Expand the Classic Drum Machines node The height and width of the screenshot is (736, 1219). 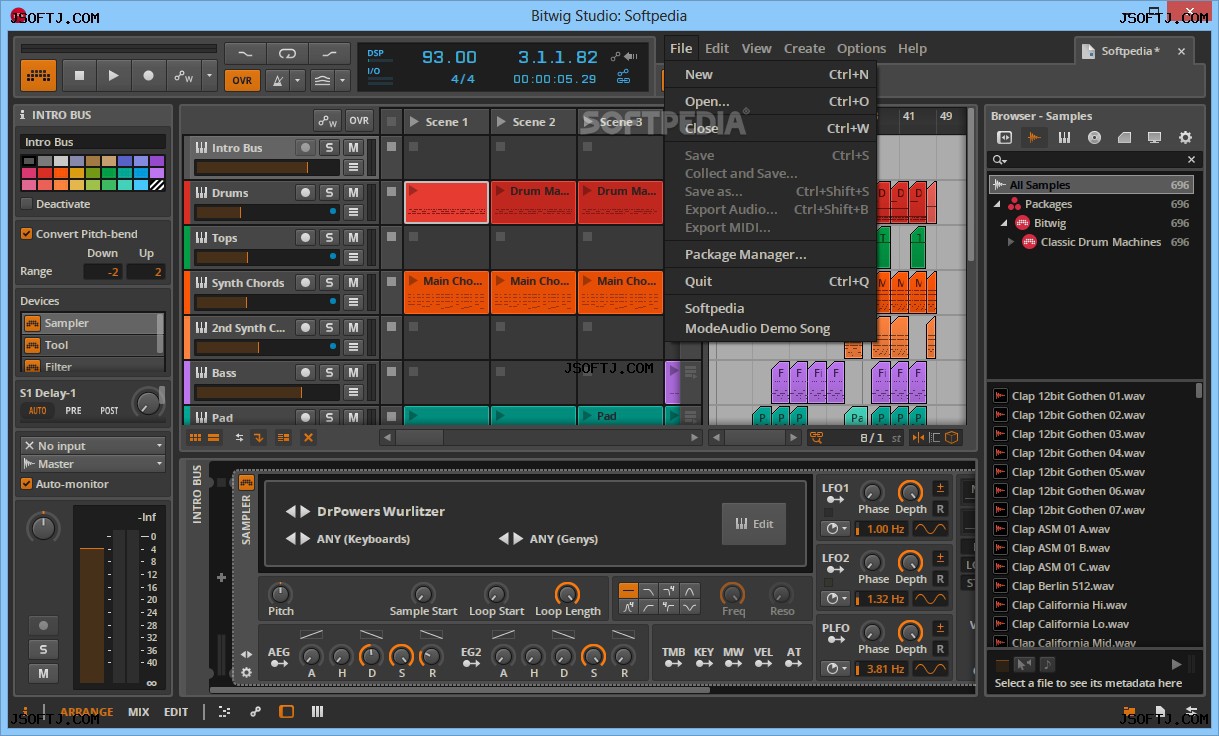click(1011, 242)
